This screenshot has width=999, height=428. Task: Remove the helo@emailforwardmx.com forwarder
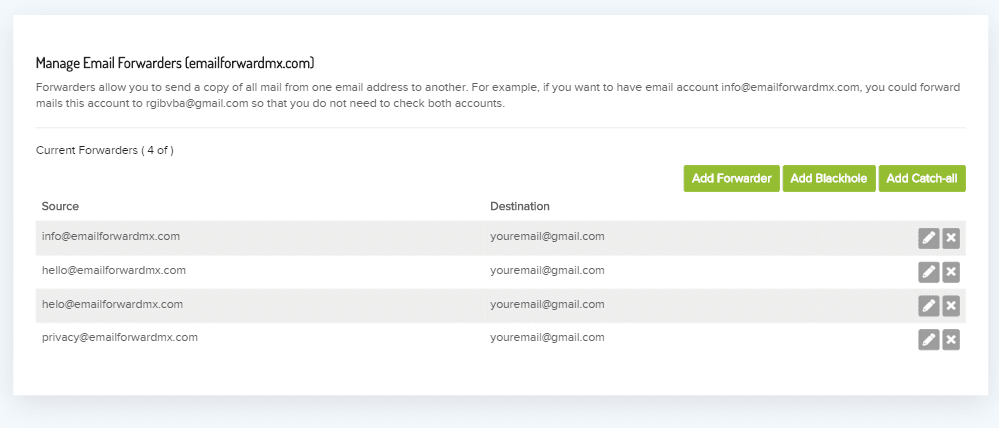(951, 306)
